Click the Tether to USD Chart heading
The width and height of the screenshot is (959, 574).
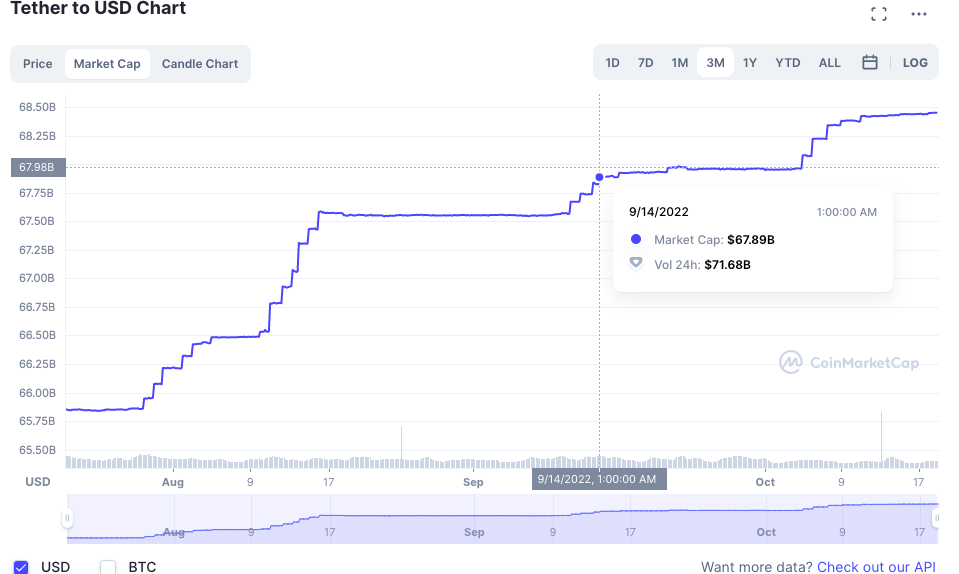tap(98, 9)
